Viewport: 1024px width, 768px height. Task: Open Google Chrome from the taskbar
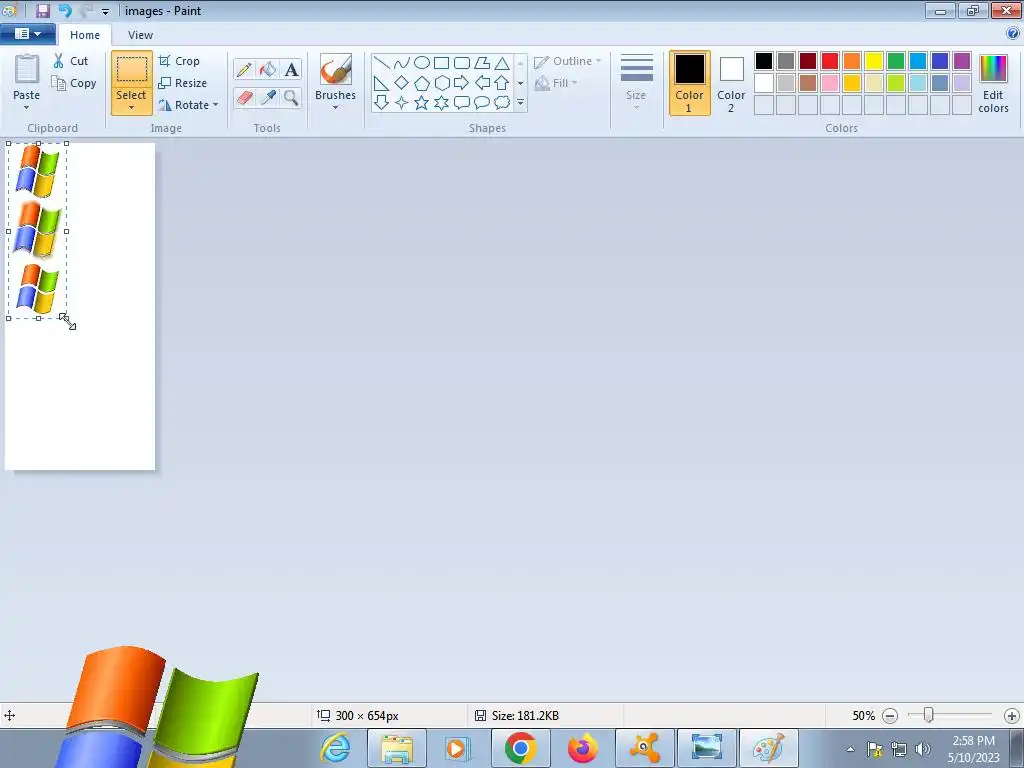[520, 748]
